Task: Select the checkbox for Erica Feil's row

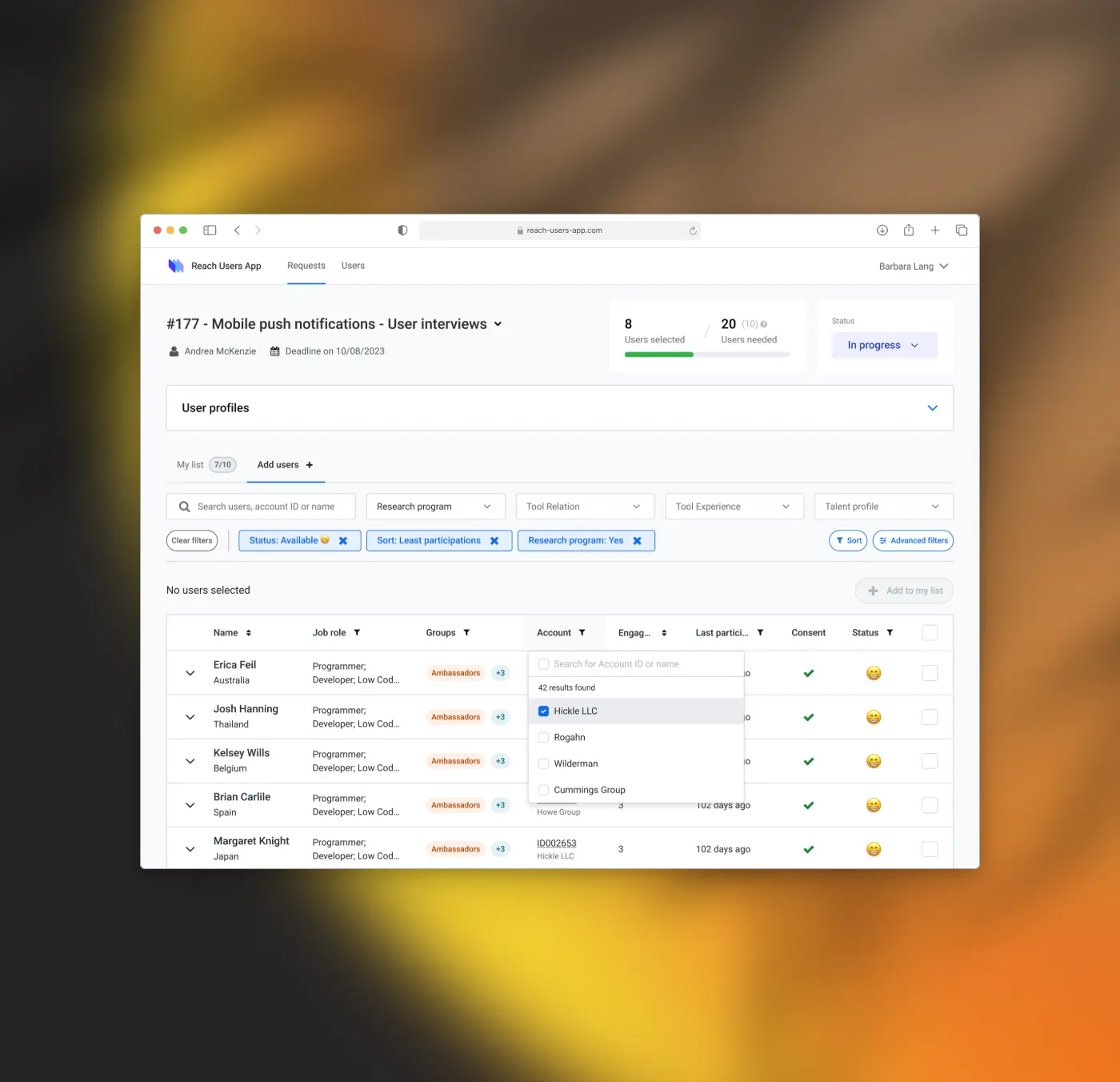Action: coord(930,674)
